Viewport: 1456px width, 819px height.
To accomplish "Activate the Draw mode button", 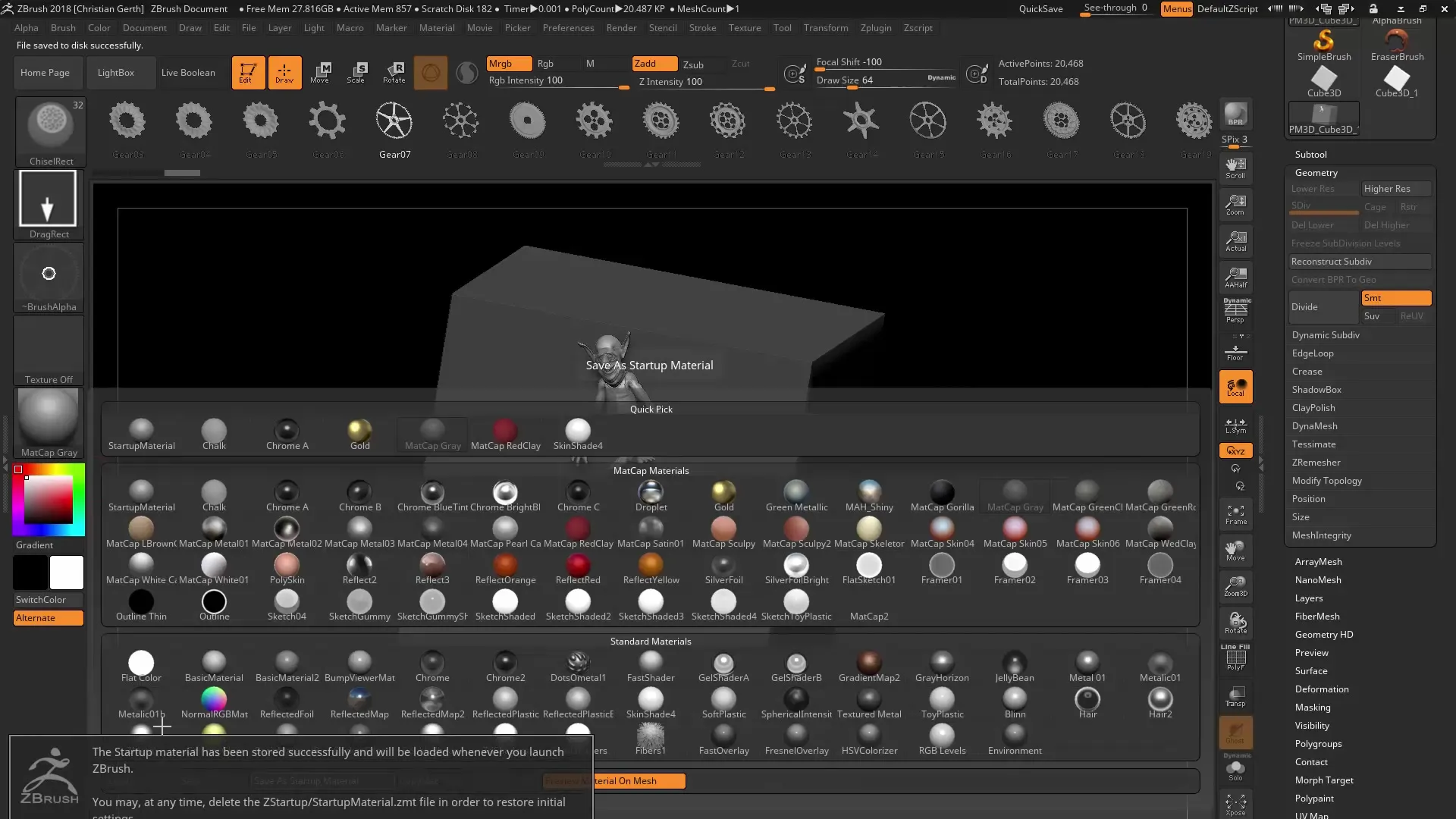I will (x=284, y=73).
